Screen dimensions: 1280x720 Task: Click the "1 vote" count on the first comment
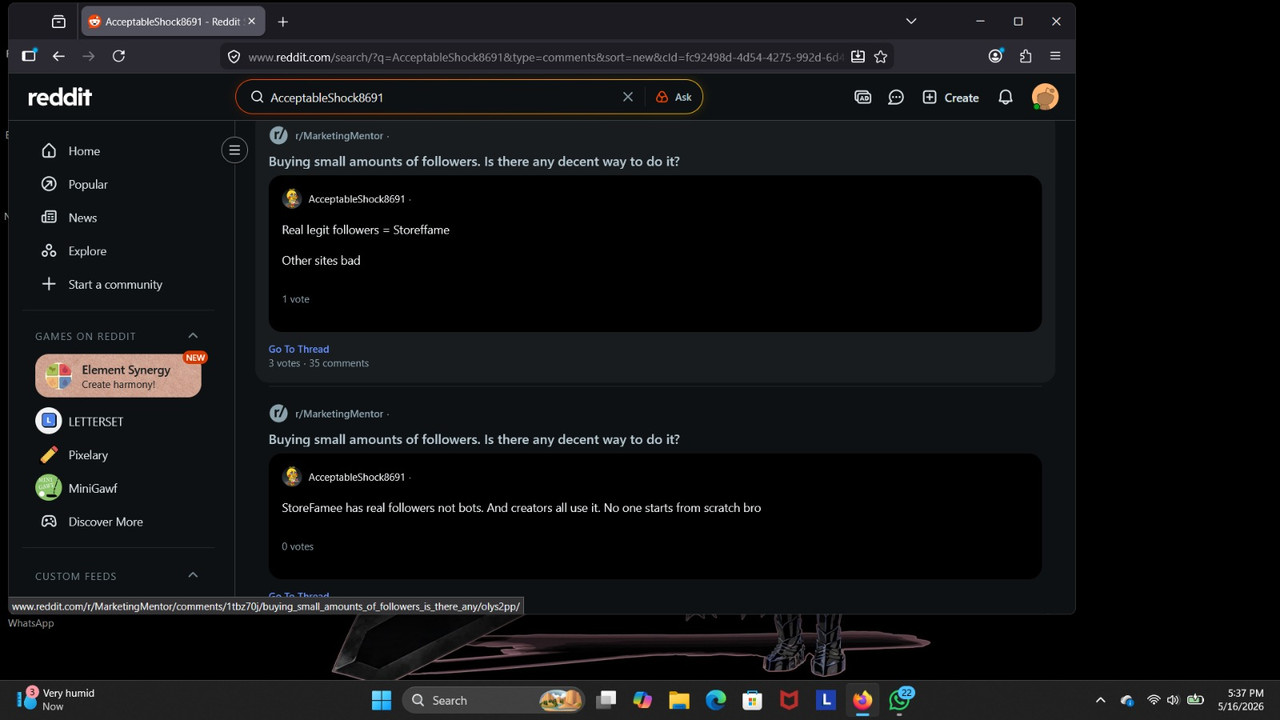[296, 299]
